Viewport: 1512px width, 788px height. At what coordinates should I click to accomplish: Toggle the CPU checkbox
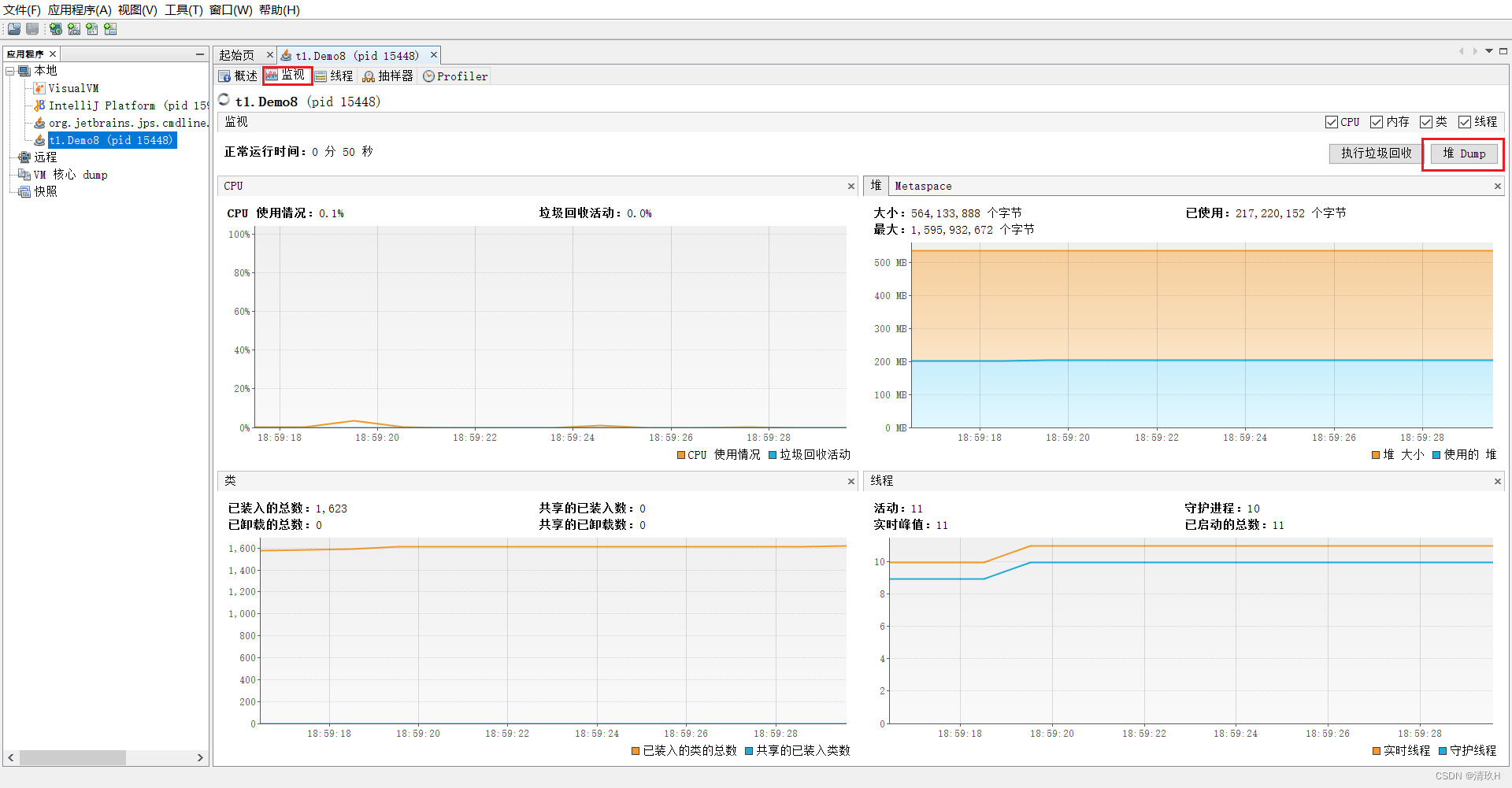pyautogui.click(x=1332, y=122)
